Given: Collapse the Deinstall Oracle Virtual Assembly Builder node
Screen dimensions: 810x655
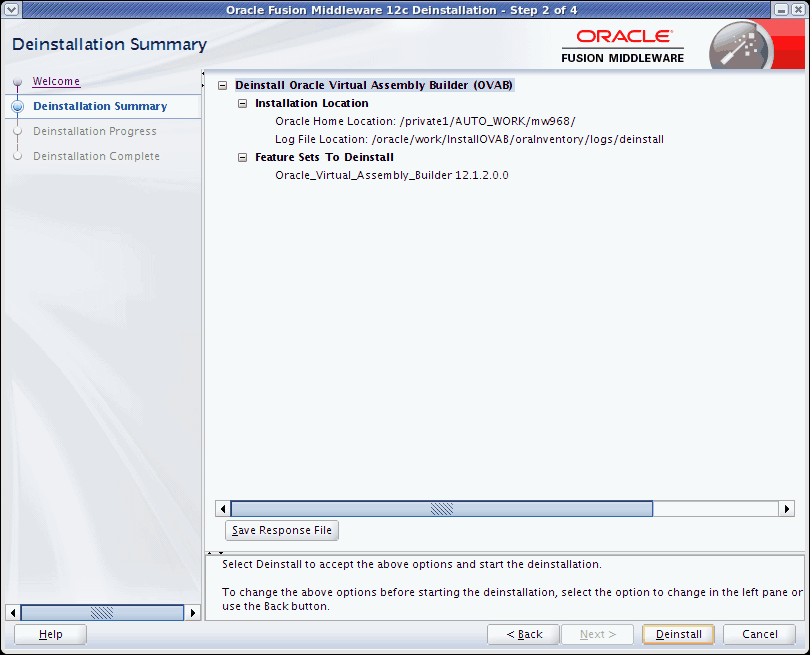Looking at the screenshot, I should tap(223, 86).
